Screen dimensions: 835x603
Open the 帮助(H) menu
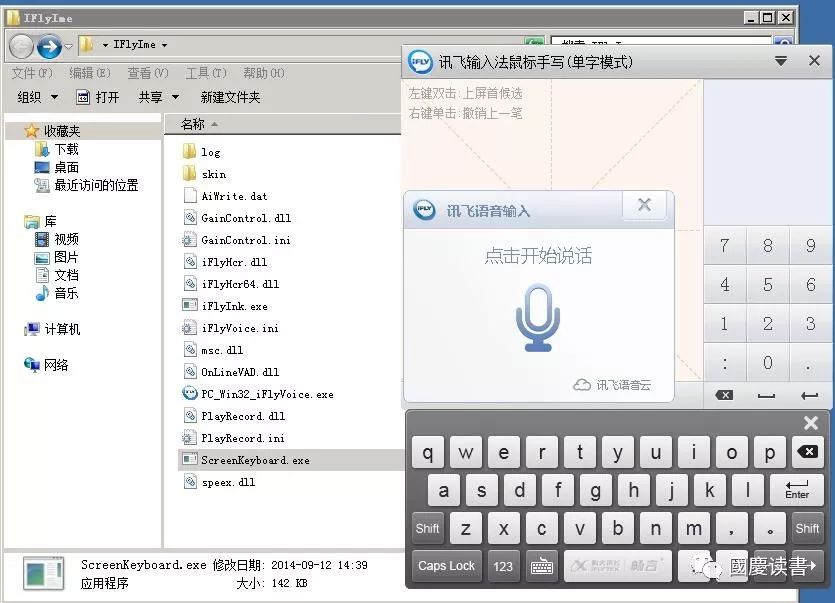coord(264,73)
